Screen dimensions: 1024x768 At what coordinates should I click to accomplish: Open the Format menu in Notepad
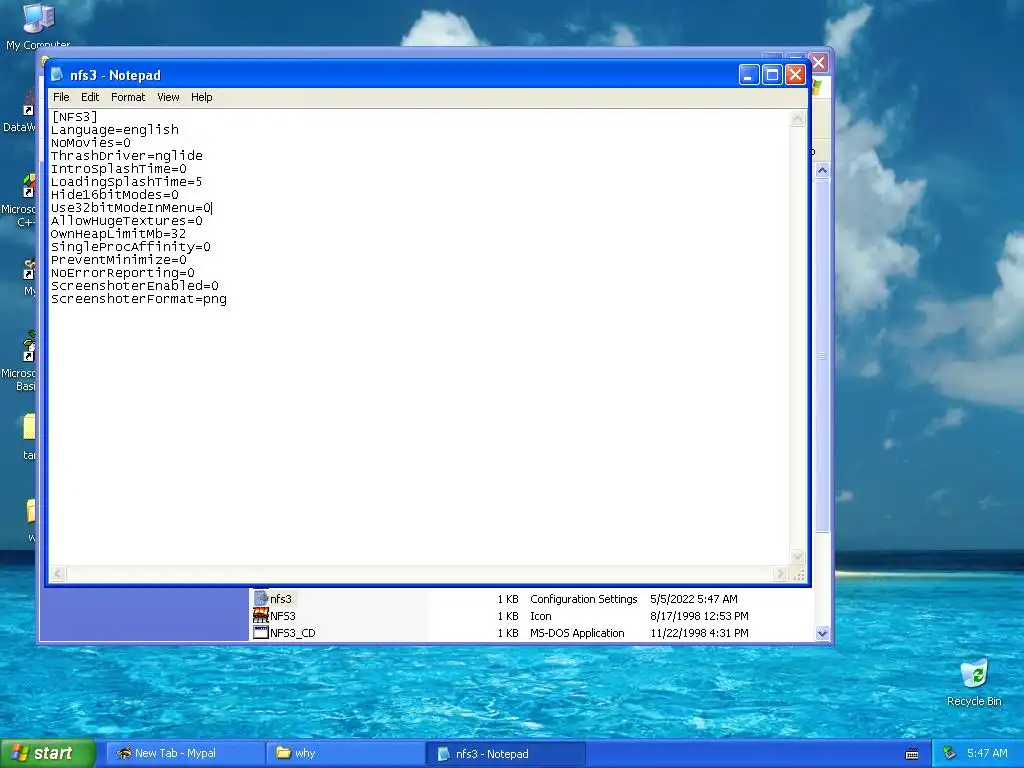click(128, 97)
